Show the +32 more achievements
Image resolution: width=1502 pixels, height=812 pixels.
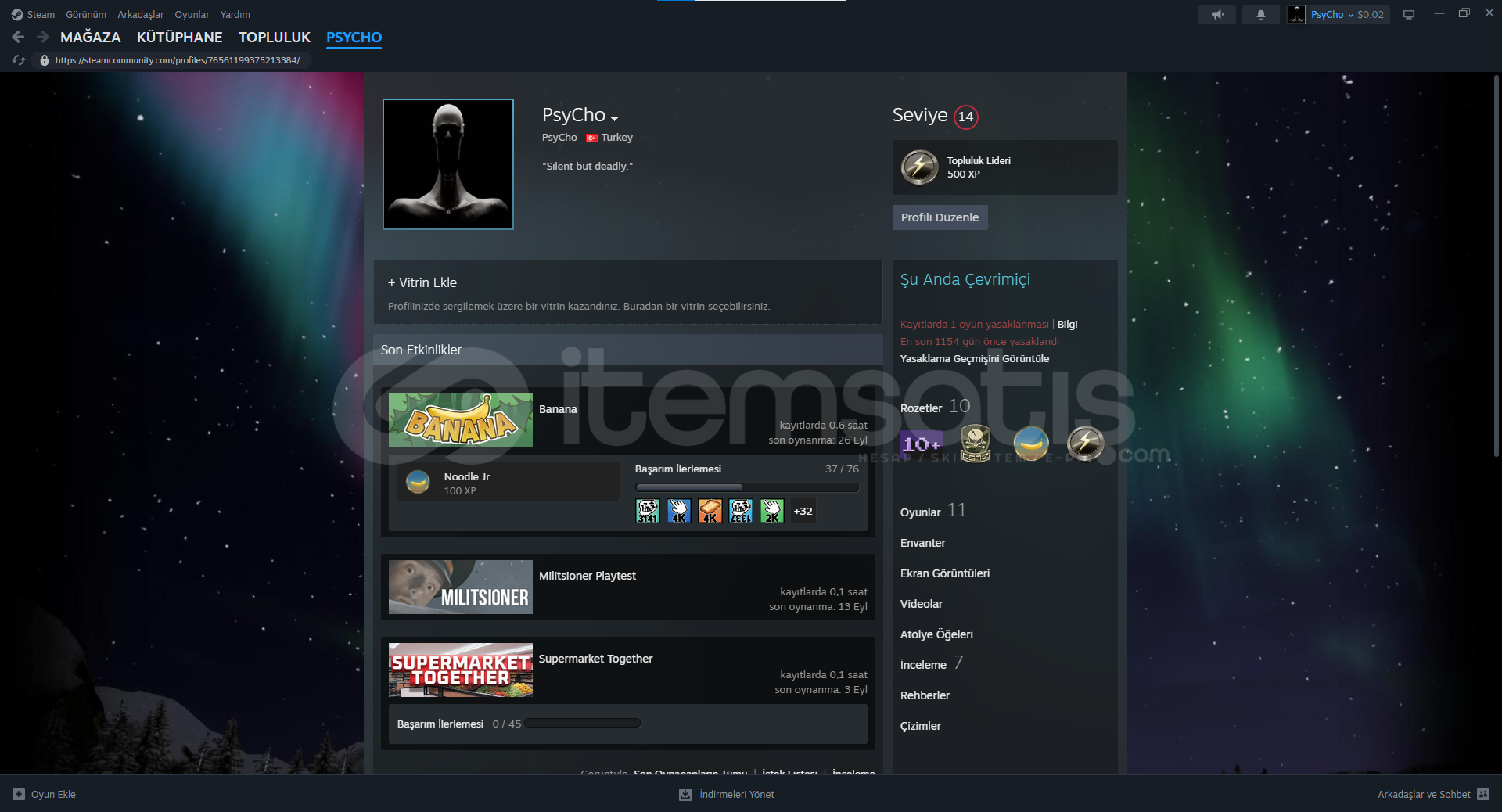click(803, 511)
